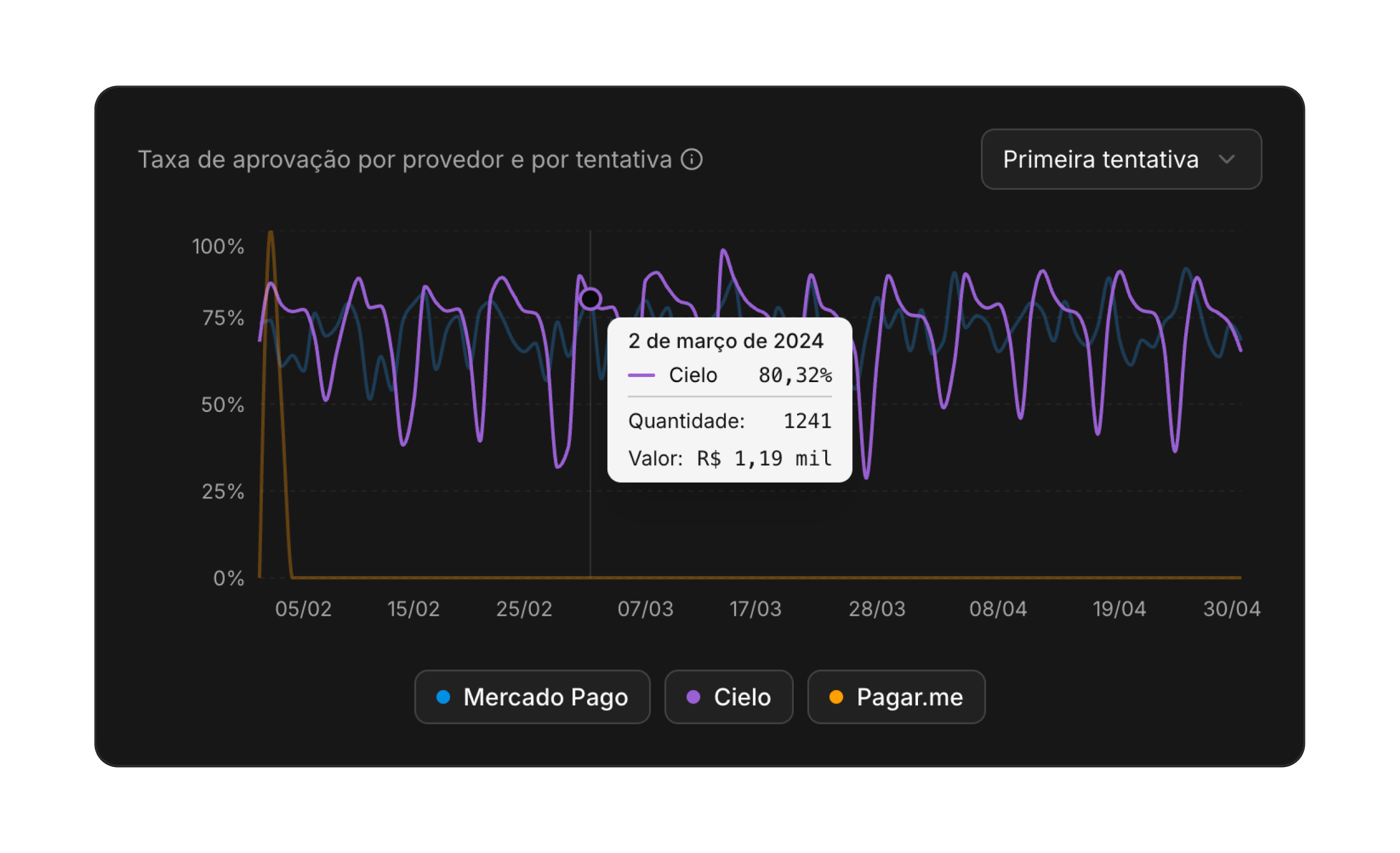Screen dimensions: 1400x853
Task: Toggle the Mercado Pago series in legend
Action: [x=533, y=697]
